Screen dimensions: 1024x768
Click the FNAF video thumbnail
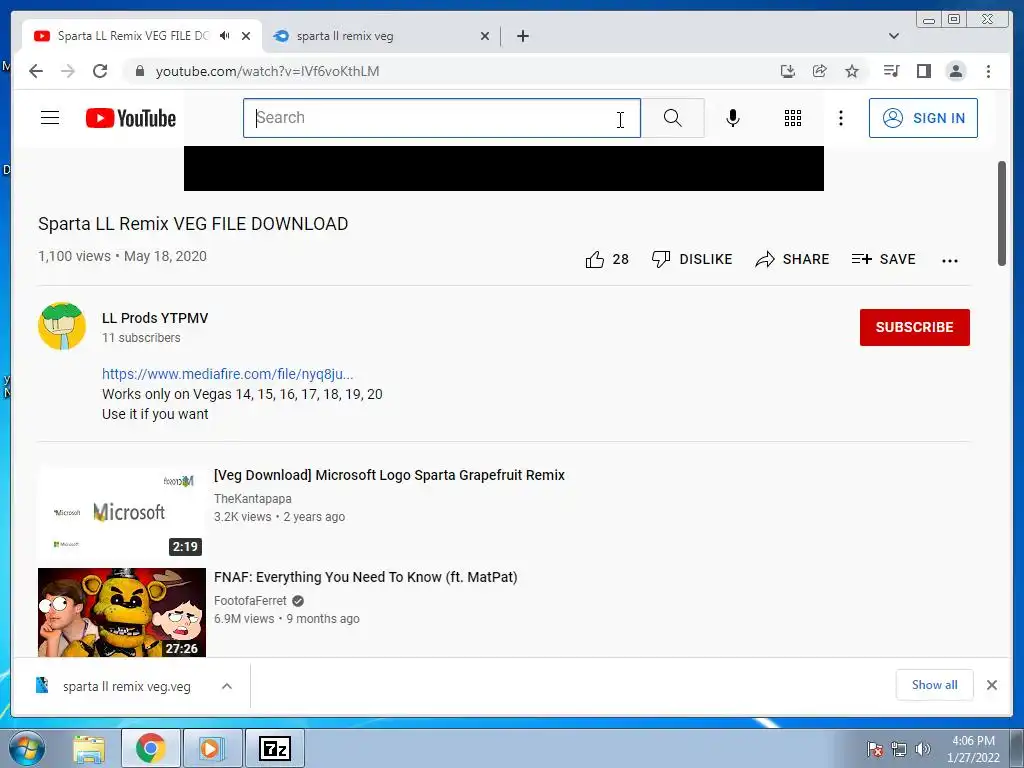121,613
